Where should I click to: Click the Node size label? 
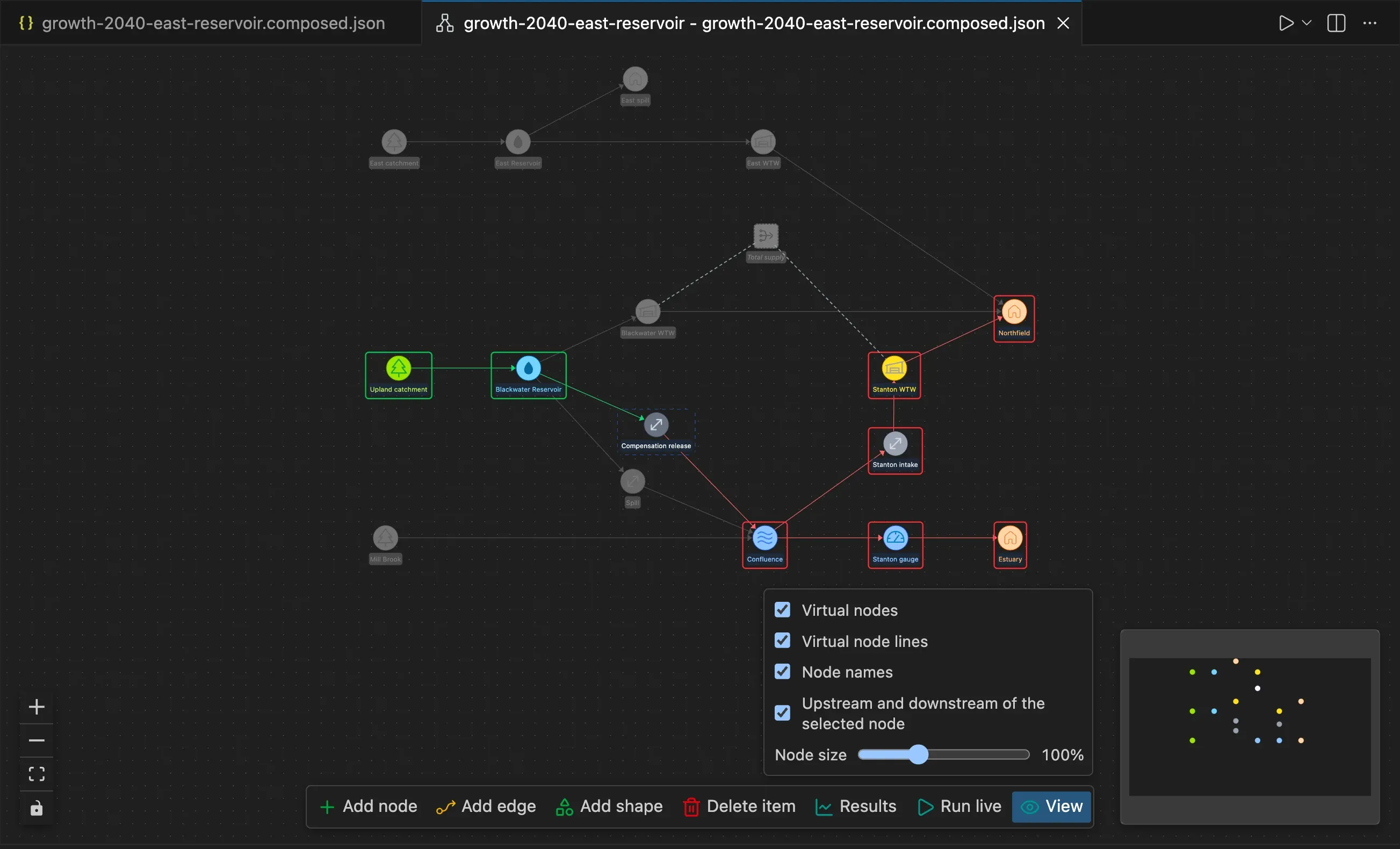coord(811,754)
